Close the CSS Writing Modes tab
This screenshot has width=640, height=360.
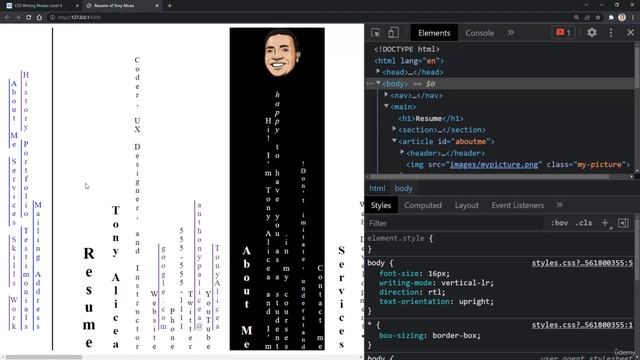(x=77, y=6)
